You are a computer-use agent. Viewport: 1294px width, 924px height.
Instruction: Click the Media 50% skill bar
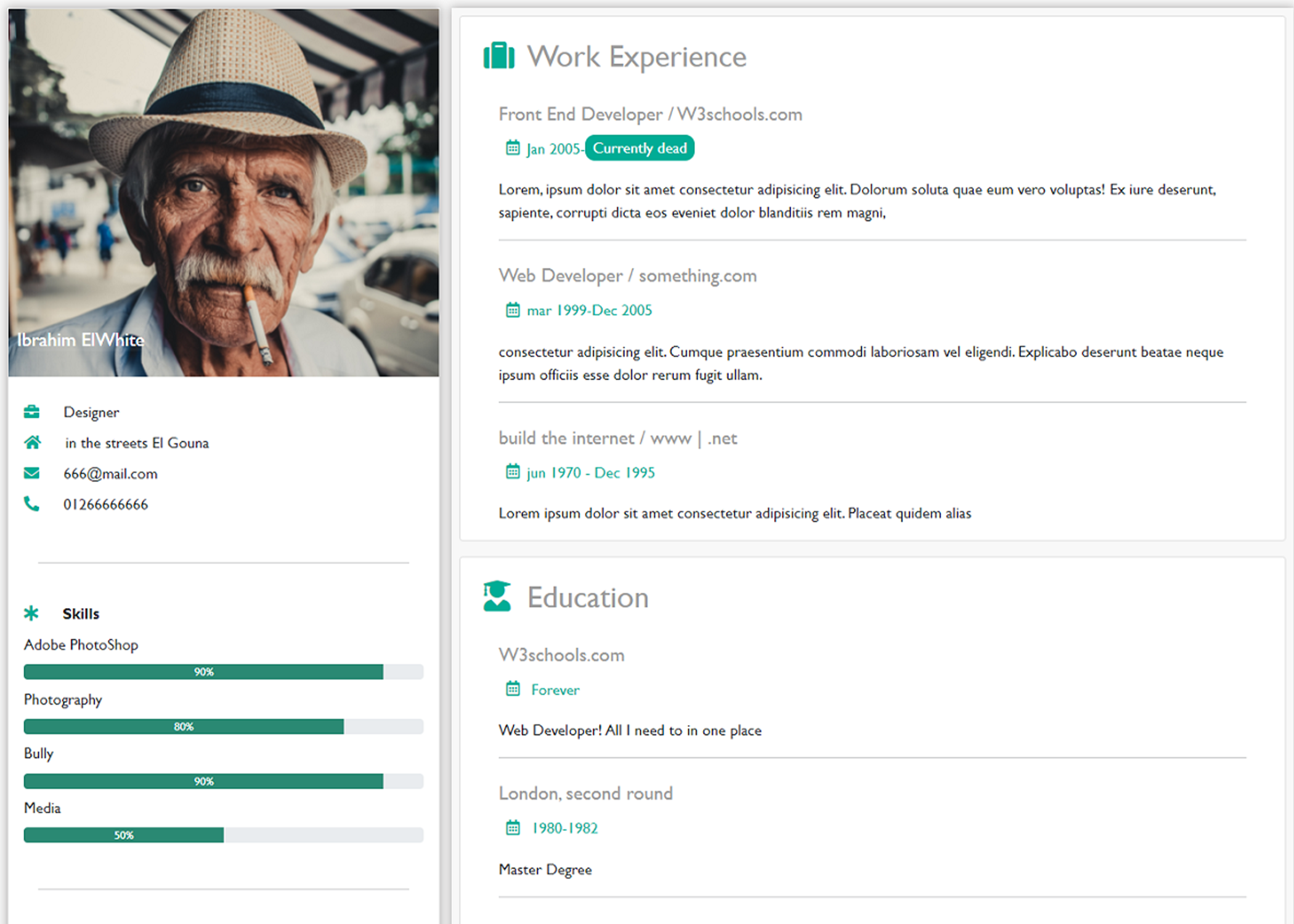click(223, 835)
